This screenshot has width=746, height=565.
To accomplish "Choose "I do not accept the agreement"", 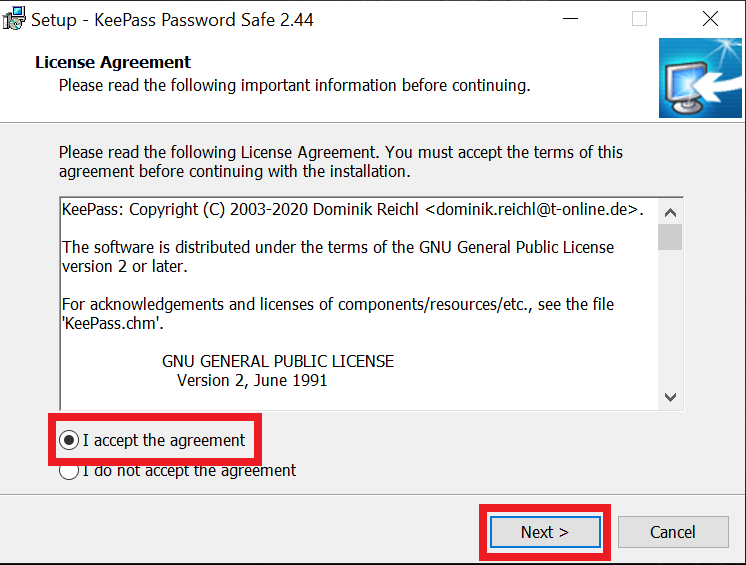I will (x=70, y=470).
